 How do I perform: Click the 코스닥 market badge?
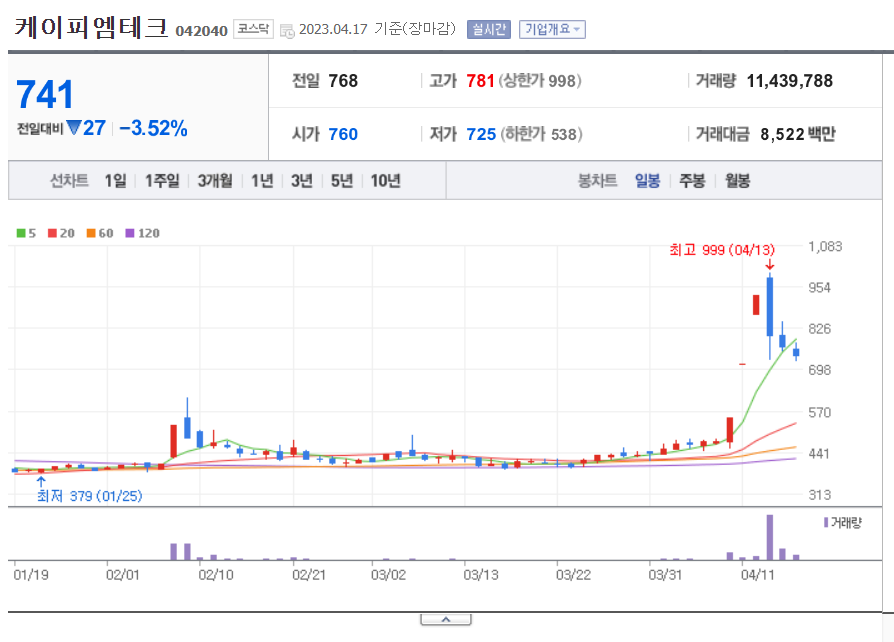pos(253,29)
